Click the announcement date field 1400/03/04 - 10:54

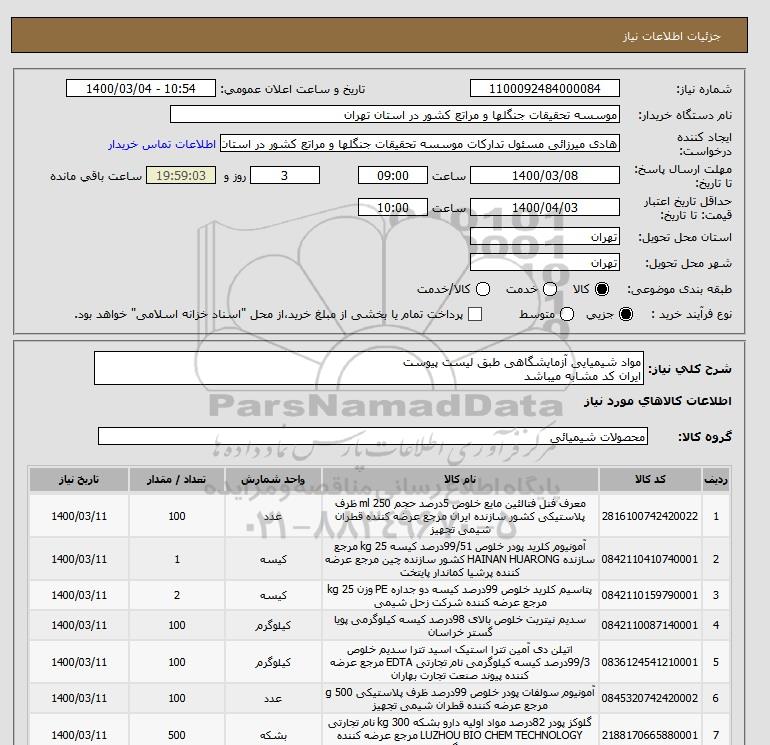140,88
